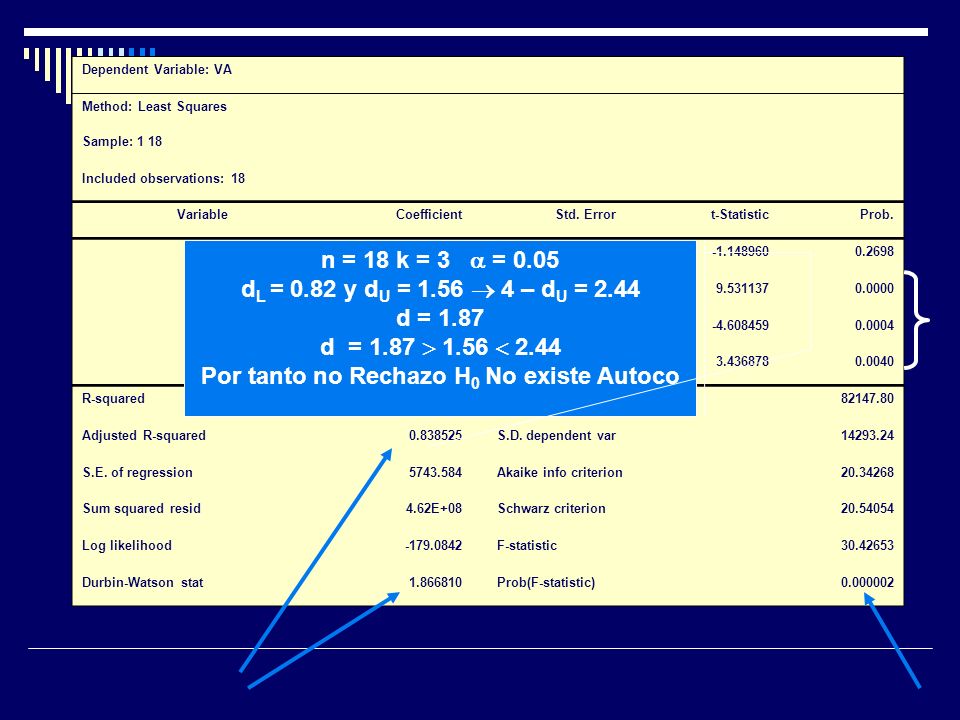Select F-statistic value 30.42653
This screenshot has width=960, height=720.
pos(867,546)
